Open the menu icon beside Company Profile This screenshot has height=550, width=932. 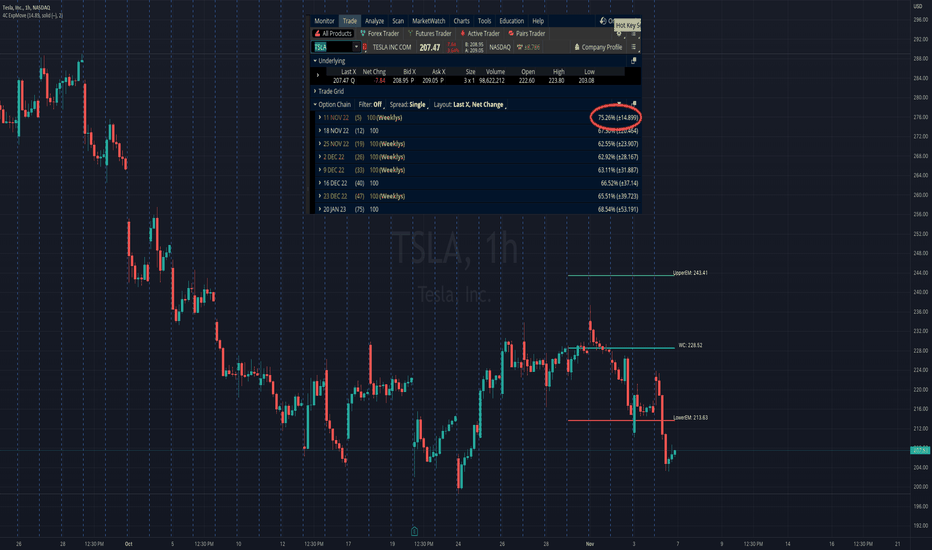(x=634, y=47)
